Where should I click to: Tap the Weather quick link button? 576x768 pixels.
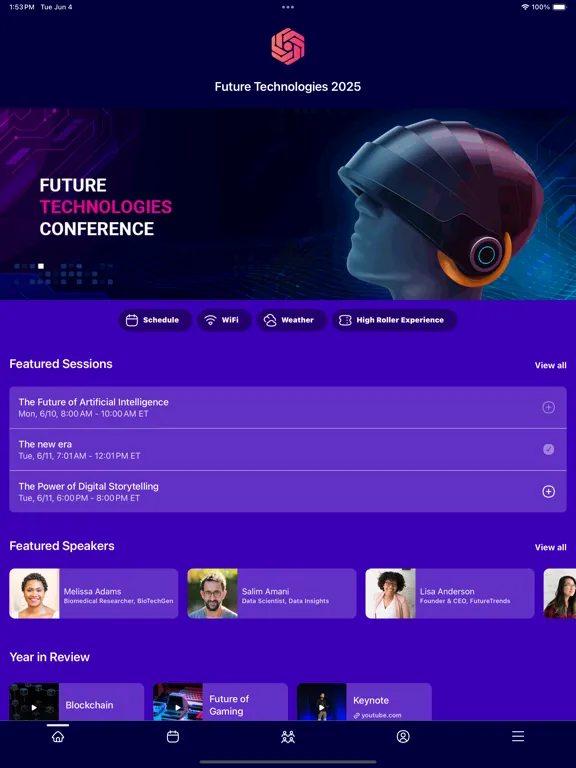pos(291,320)
